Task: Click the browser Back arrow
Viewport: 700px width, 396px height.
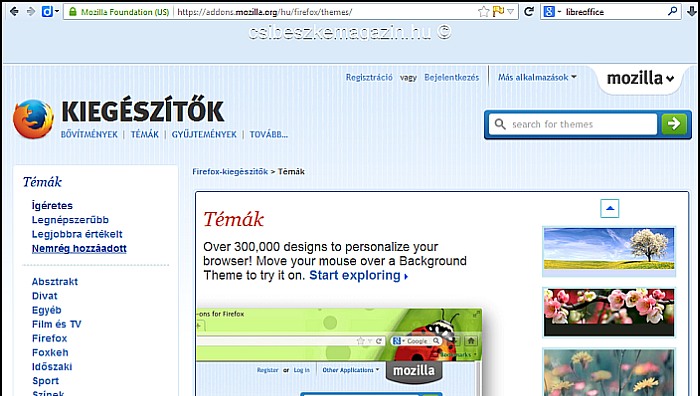Action: tap(14, 12)
